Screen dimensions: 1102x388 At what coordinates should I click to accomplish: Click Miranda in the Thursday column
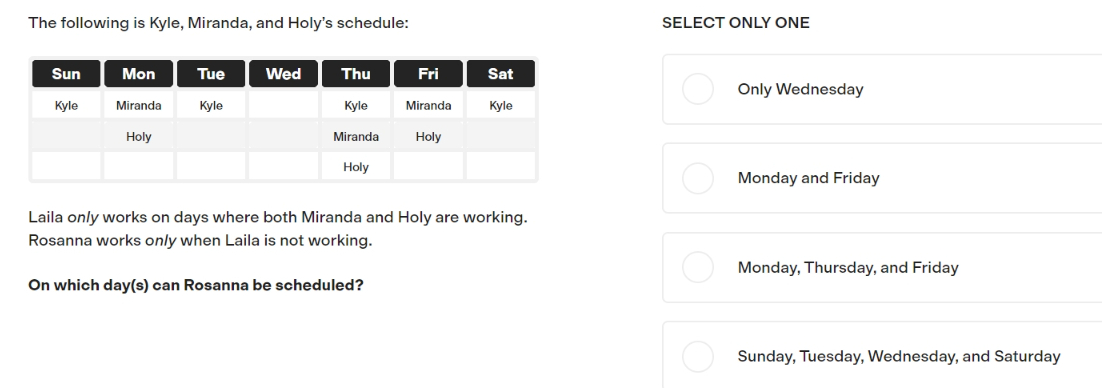pyautogui.click(x=356, y=136)
